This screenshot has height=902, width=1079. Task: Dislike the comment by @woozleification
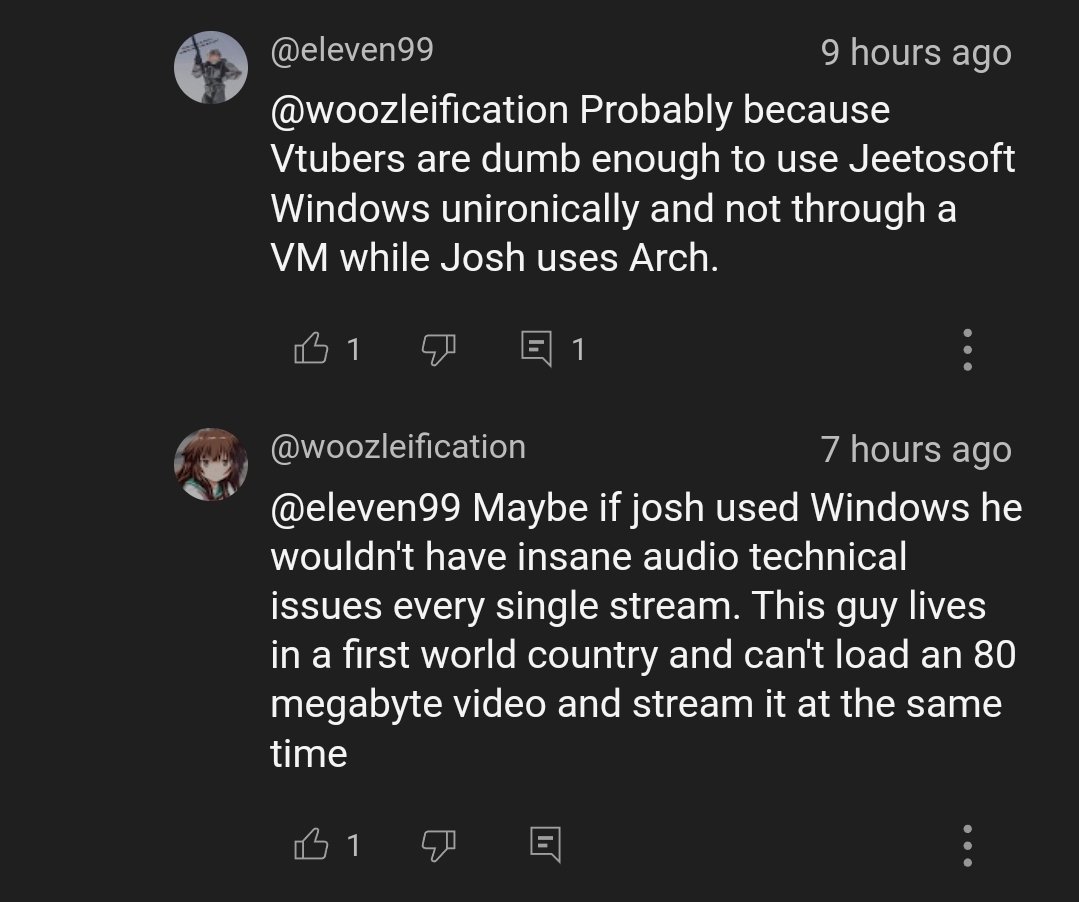tap(438, 846)
